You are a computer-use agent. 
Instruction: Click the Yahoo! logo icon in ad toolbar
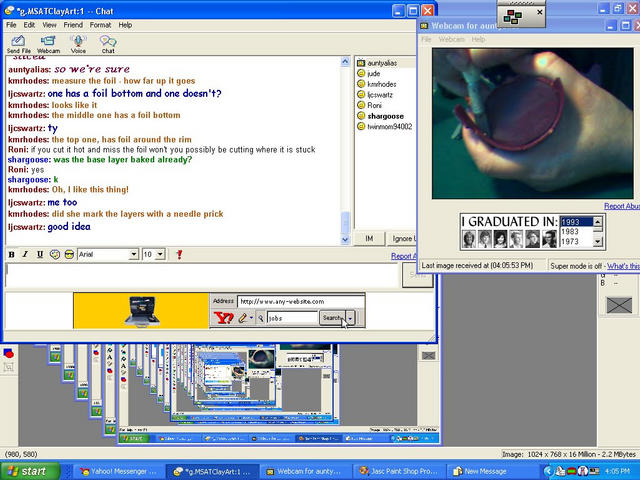coord(224,318)
